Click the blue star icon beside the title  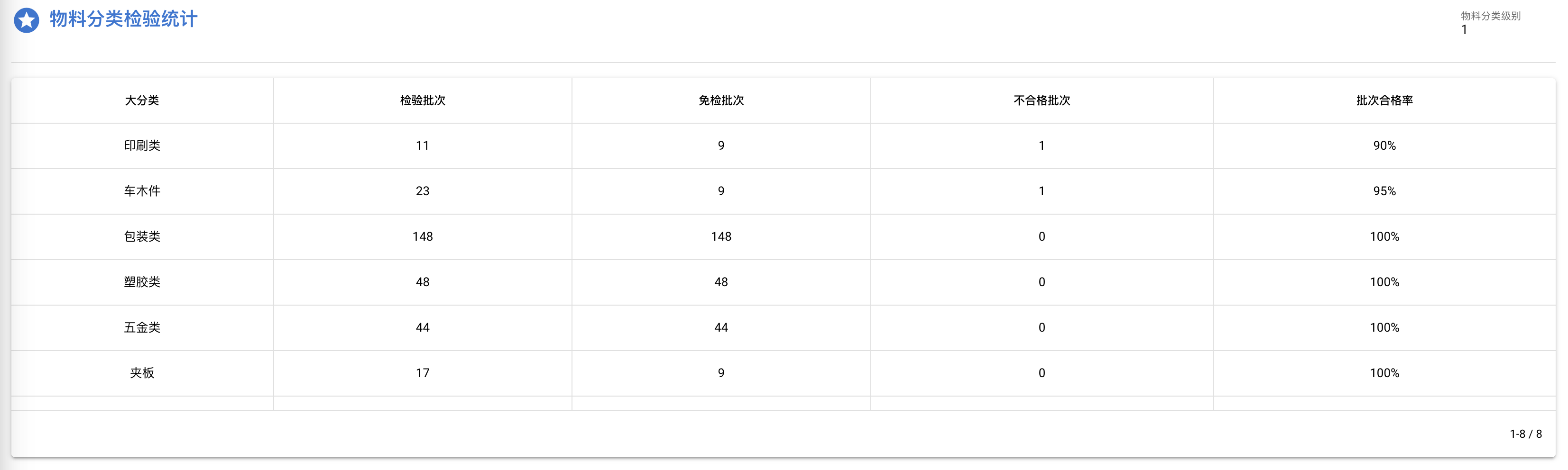26,20
